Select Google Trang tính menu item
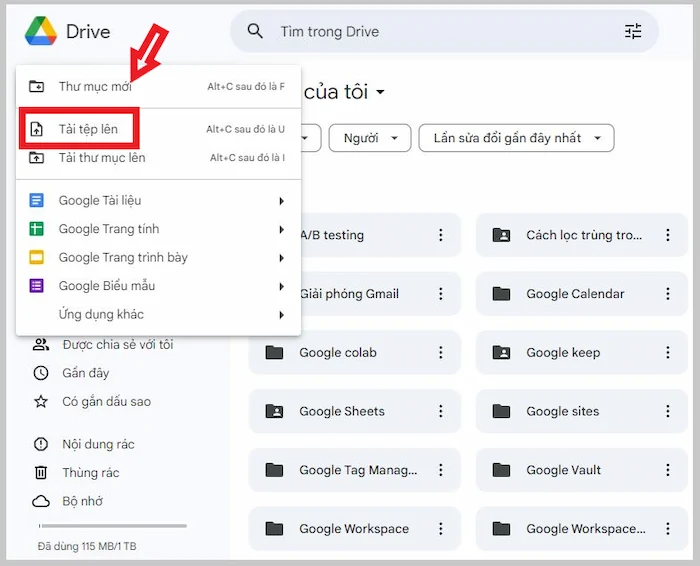 158,229
